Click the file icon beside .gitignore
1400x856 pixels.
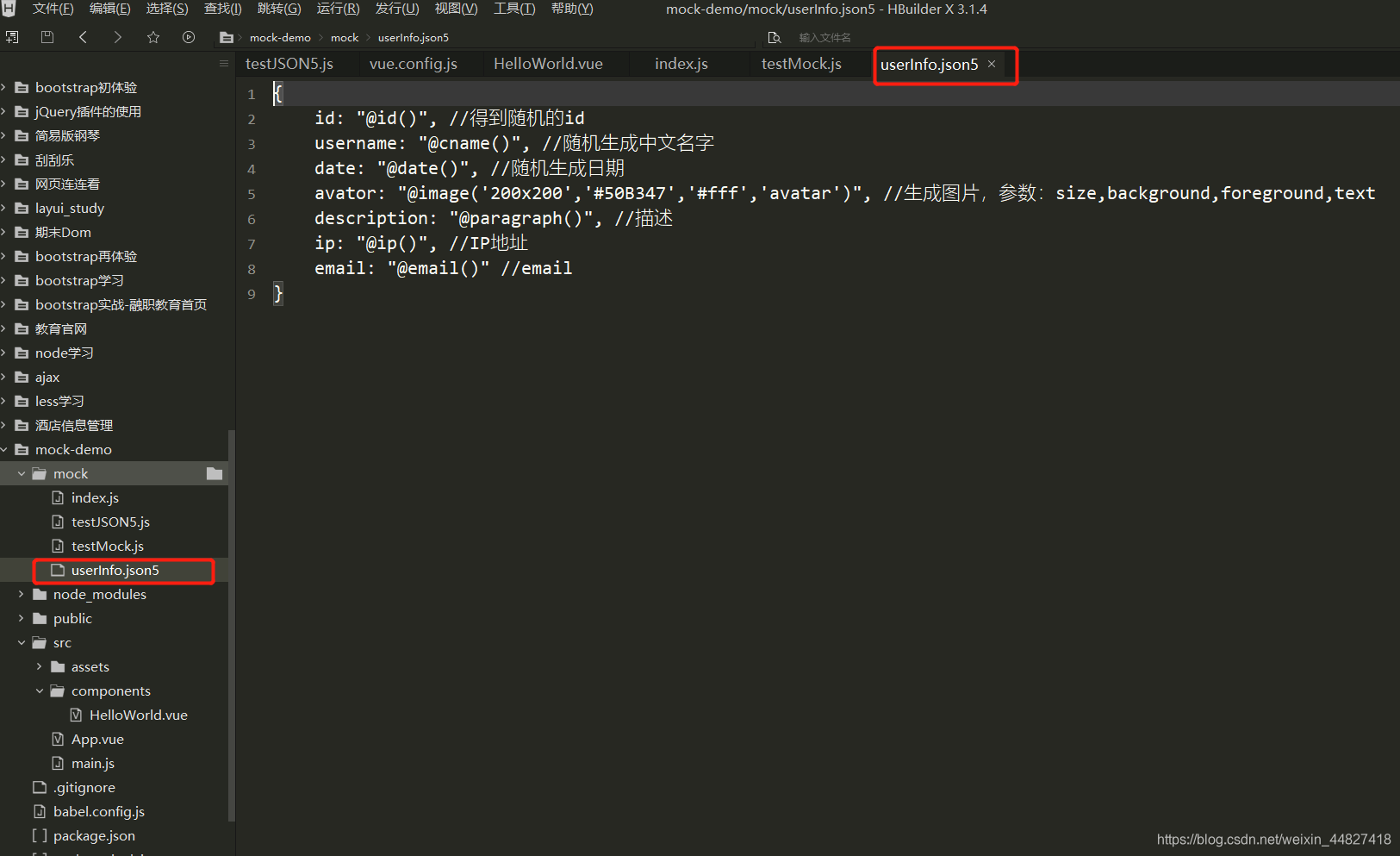point(39,787)
